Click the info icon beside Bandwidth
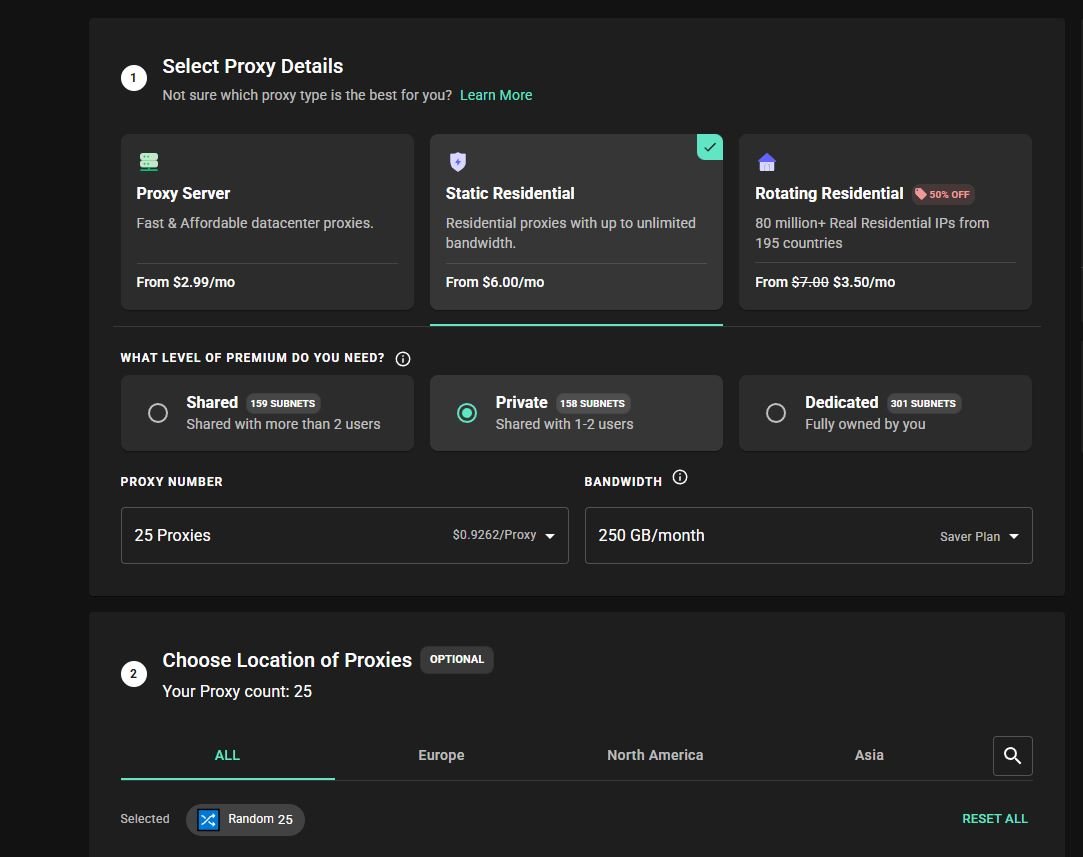This screenshot has width=1083, height=857. coord(680,477)
